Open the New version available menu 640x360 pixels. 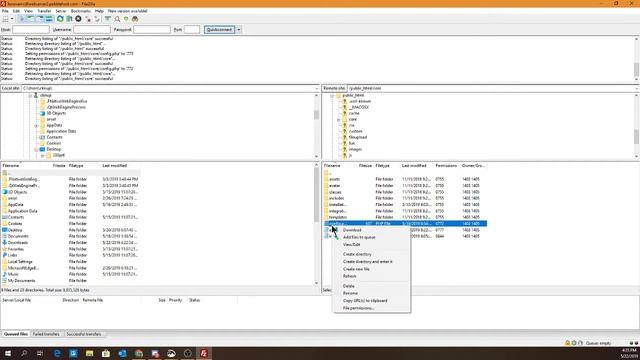click(x=127, y=11)
